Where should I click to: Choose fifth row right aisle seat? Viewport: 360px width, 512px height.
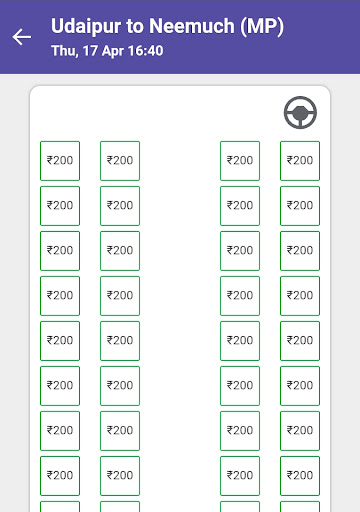pos(240,341)
